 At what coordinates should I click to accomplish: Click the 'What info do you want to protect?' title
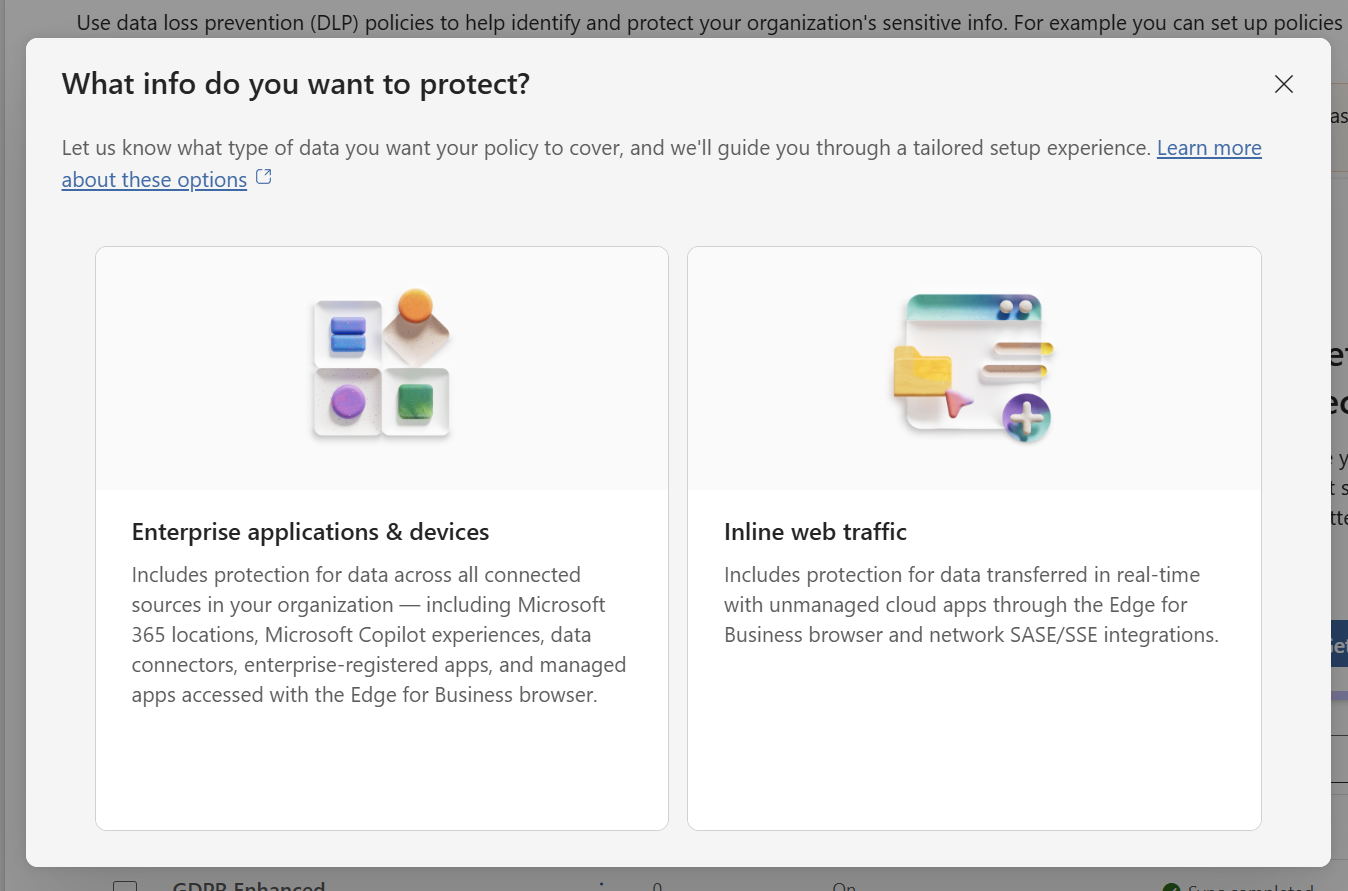pos(296,84)
